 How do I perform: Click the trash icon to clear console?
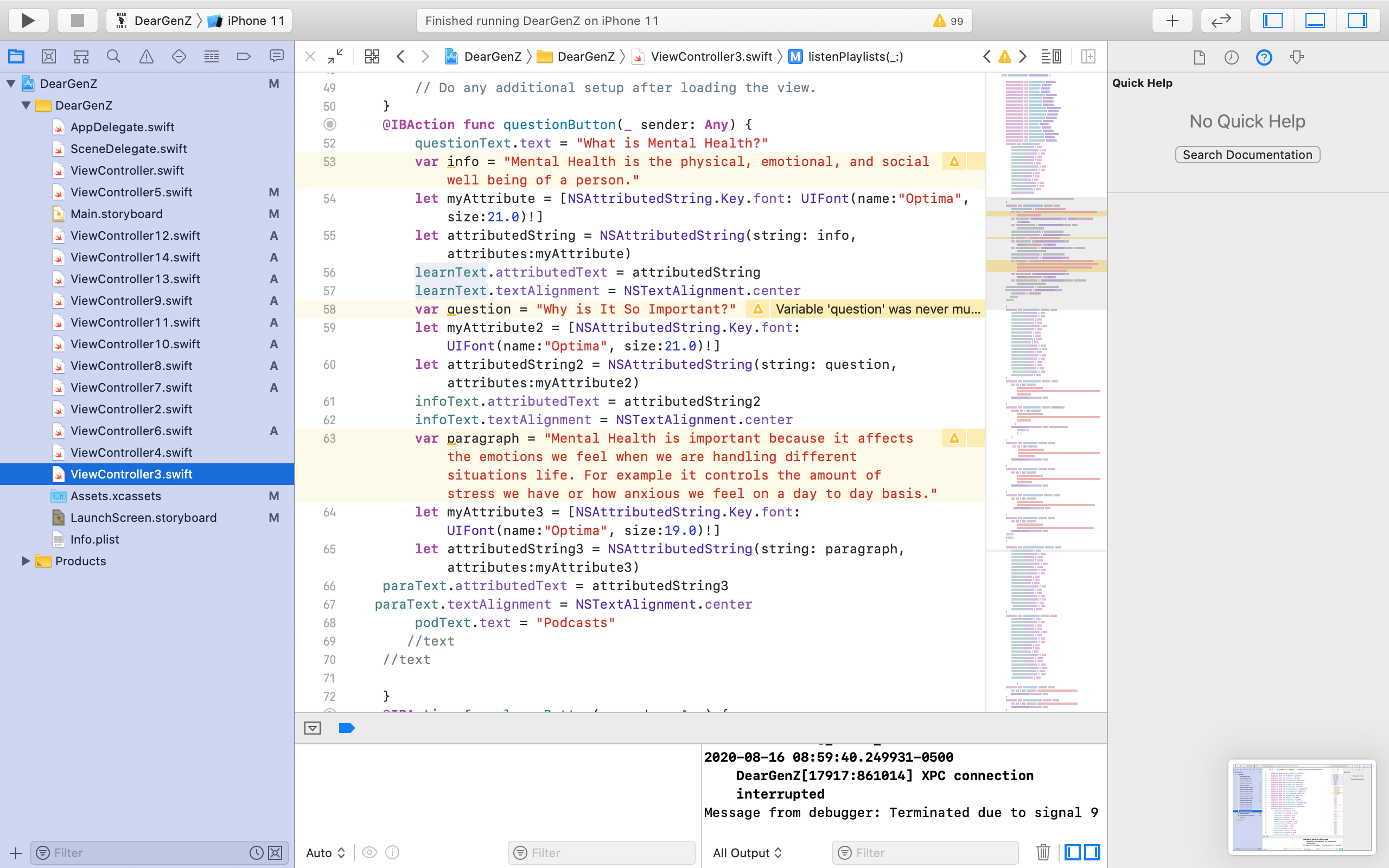tap(1043, 852)
